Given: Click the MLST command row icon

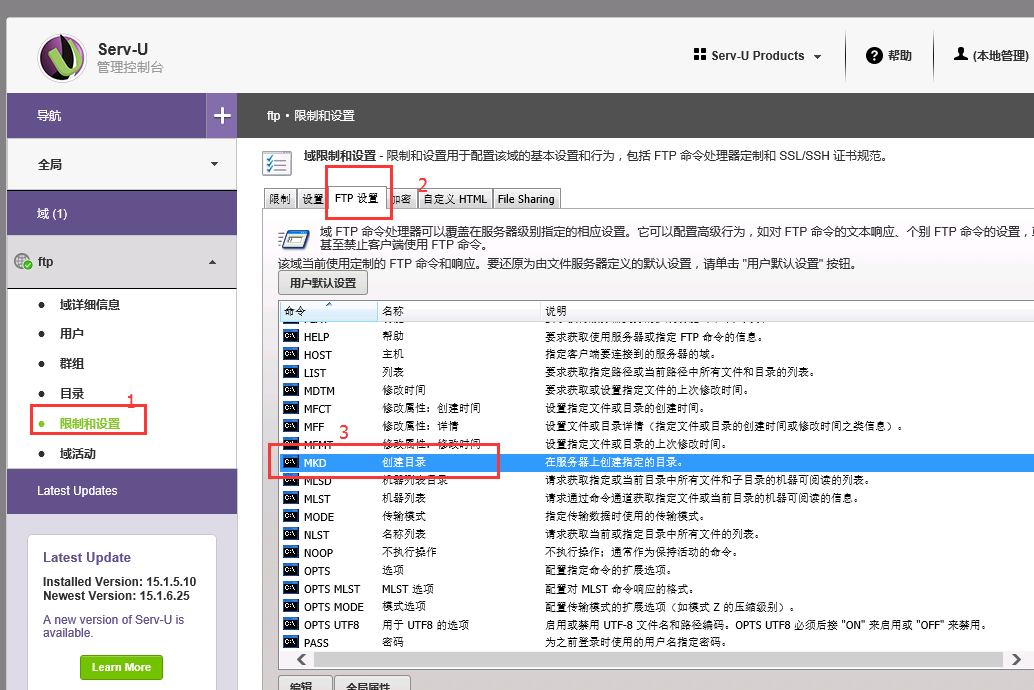Looking at the screenshot, I should point(291,498).
